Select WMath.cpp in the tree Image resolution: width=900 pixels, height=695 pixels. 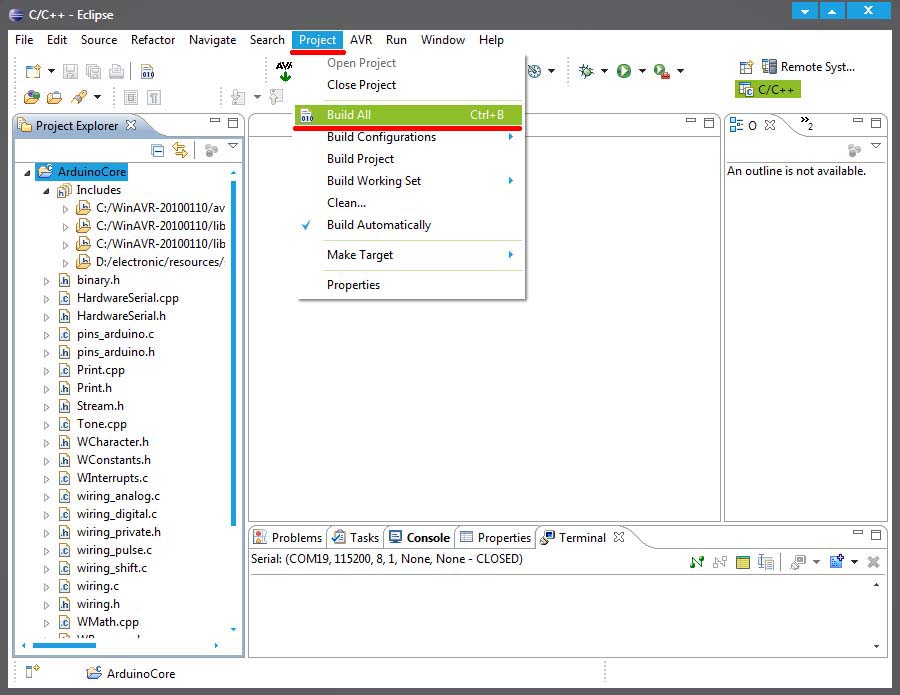tap(108, 622)
